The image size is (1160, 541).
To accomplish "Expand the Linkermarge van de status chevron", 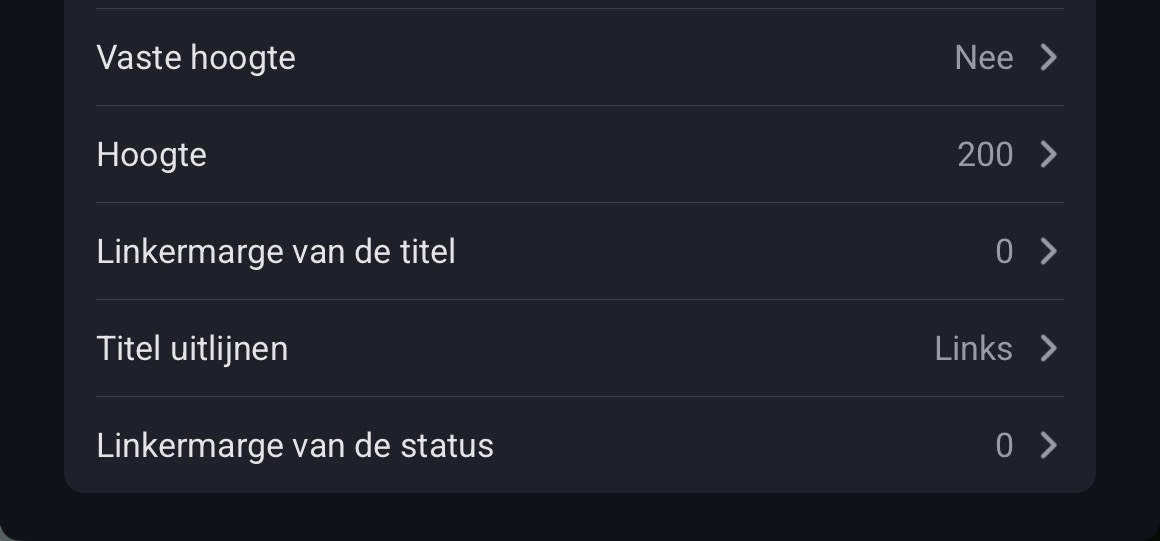I will point(1048,445).
